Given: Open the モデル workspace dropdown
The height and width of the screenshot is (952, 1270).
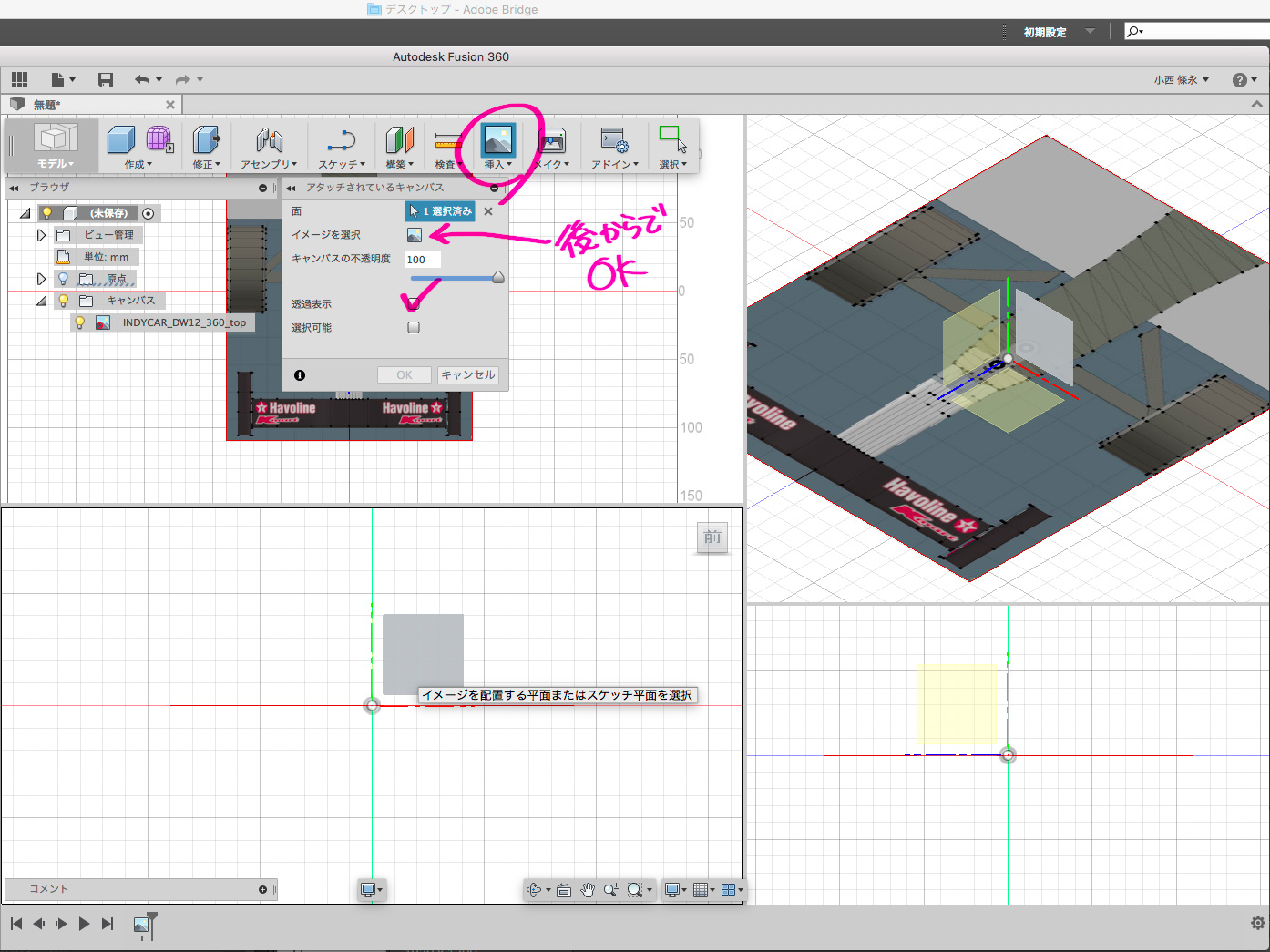Looking at the screenshot, I should point(56,164).
